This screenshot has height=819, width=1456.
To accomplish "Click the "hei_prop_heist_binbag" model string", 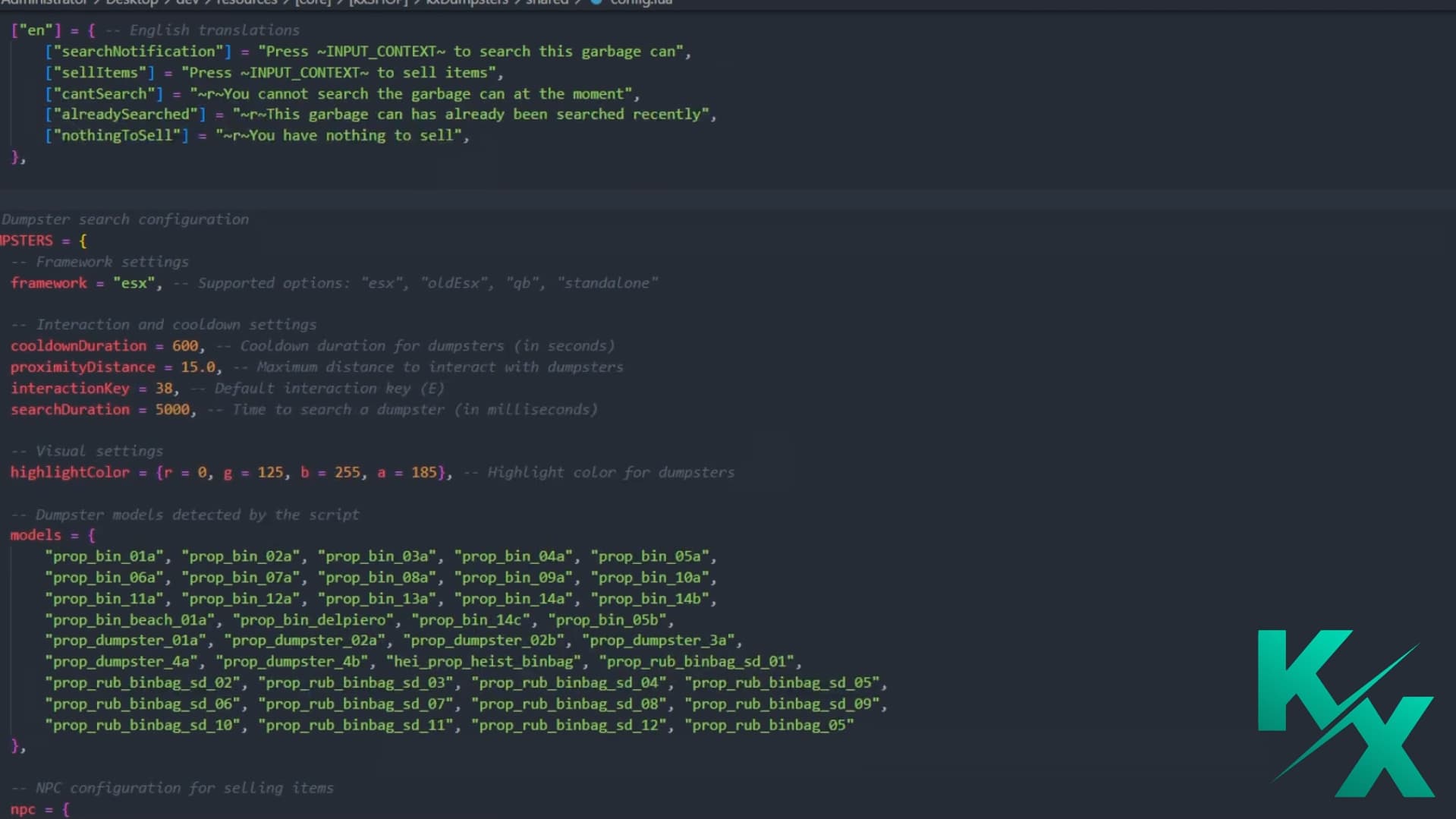I will point(483,662).
